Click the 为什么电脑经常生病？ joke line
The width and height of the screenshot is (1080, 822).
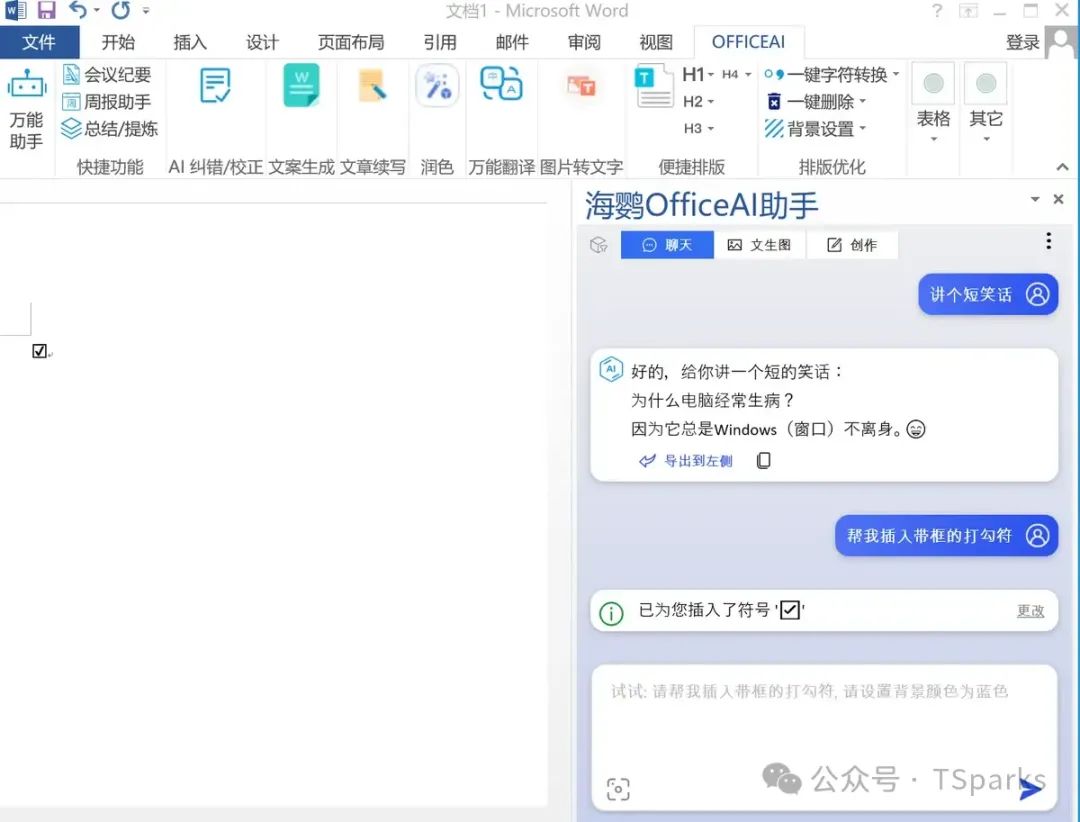[712, 400]
